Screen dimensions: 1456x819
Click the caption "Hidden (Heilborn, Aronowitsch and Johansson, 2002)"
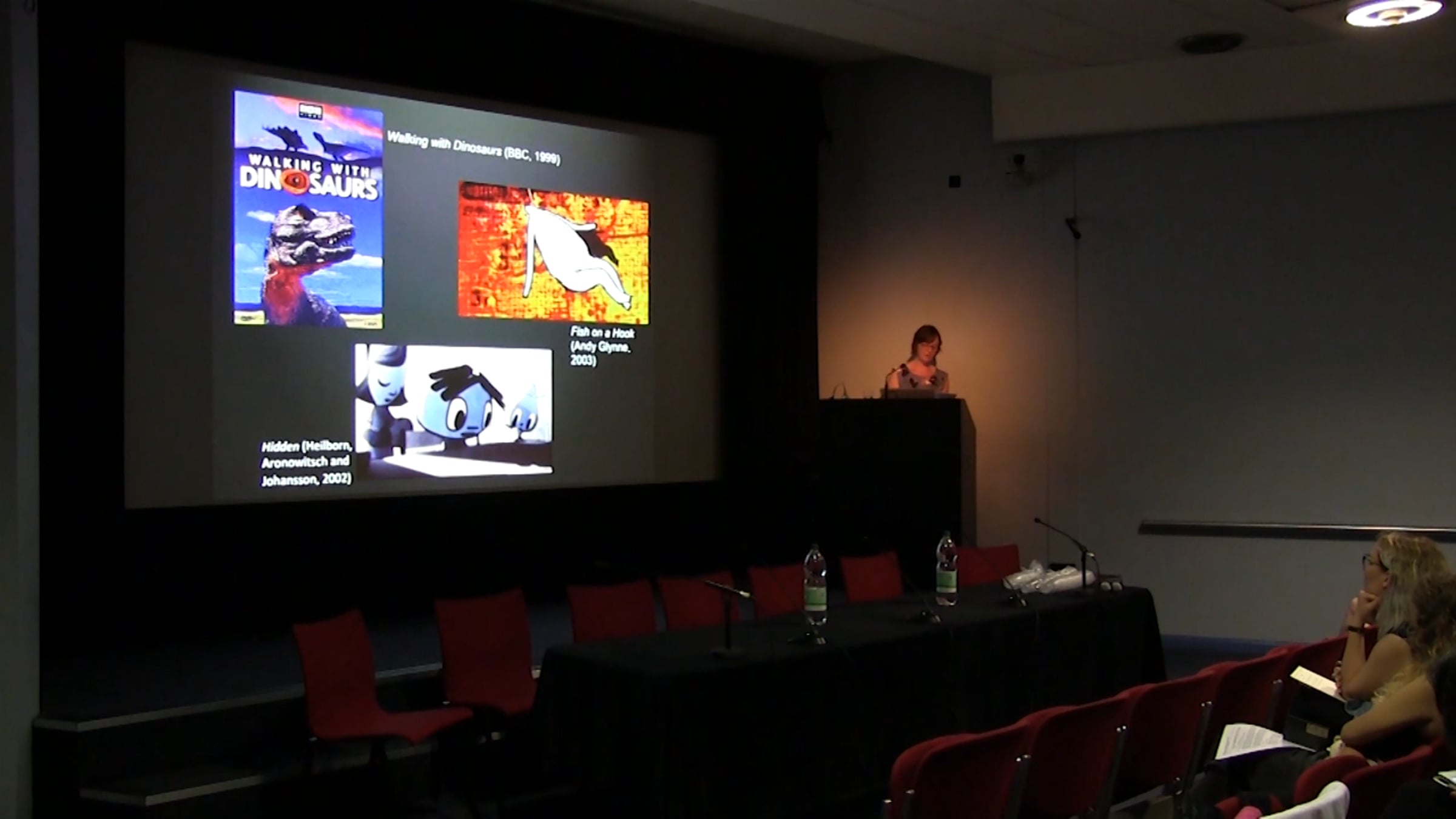(306, 463)
